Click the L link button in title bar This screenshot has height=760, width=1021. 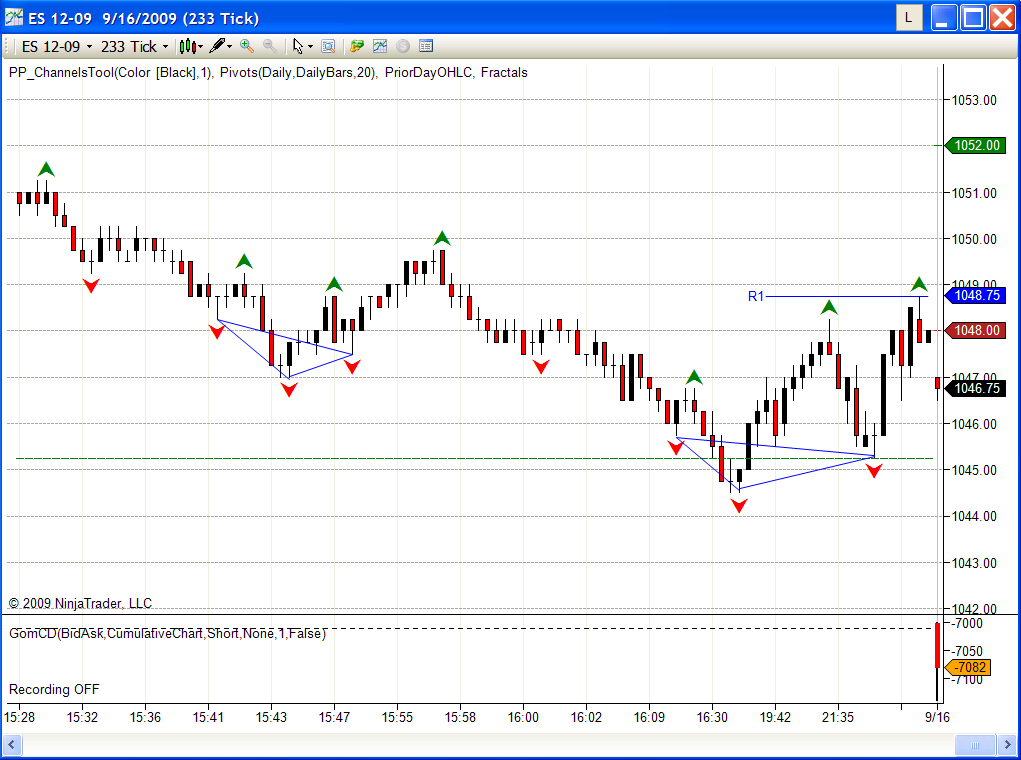click(x=908, y=18)
